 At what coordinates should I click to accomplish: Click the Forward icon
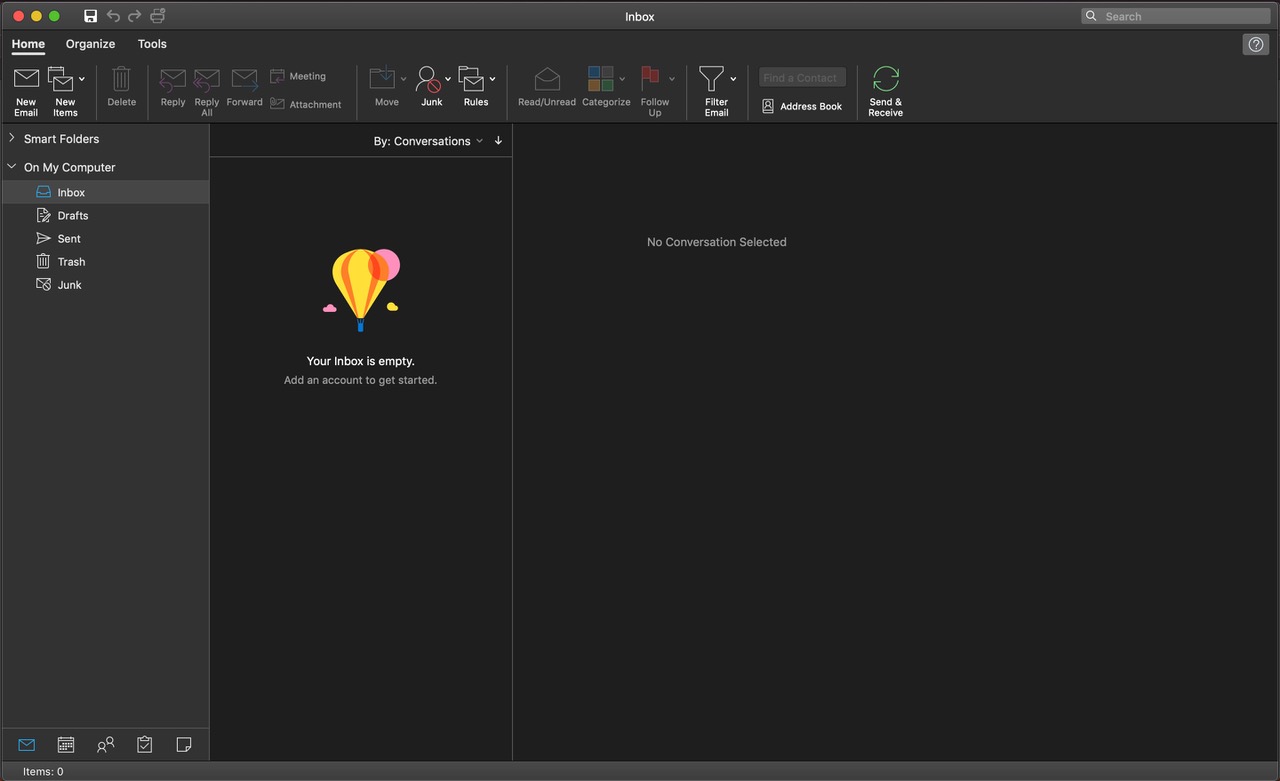(x=244, y=80)
